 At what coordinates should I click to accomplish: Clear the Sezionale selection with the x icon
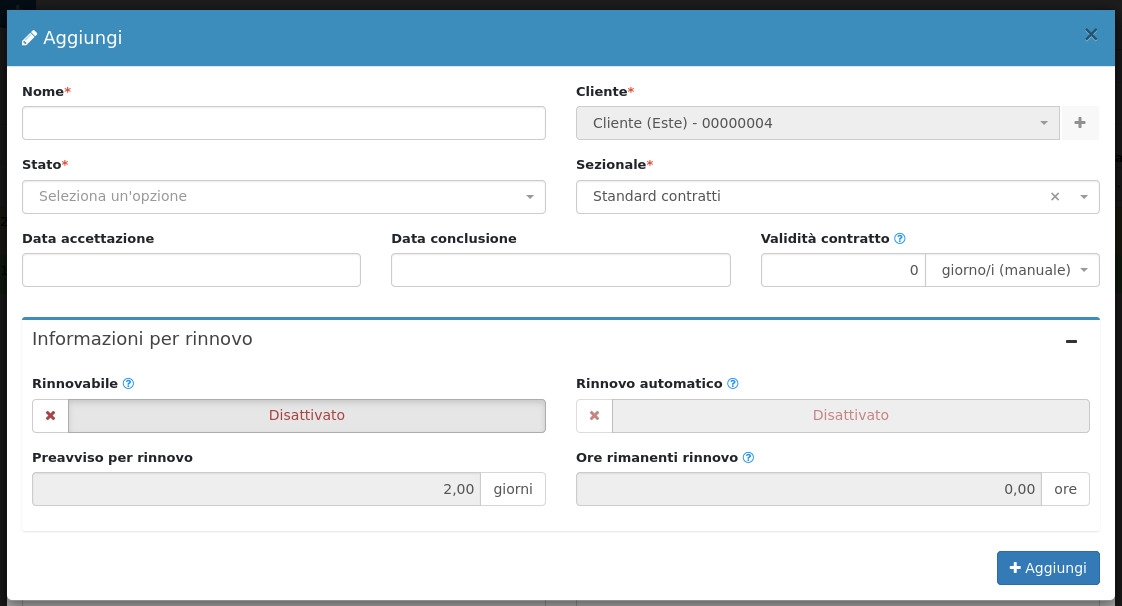pyautogui.click(x=1054, y=197)
